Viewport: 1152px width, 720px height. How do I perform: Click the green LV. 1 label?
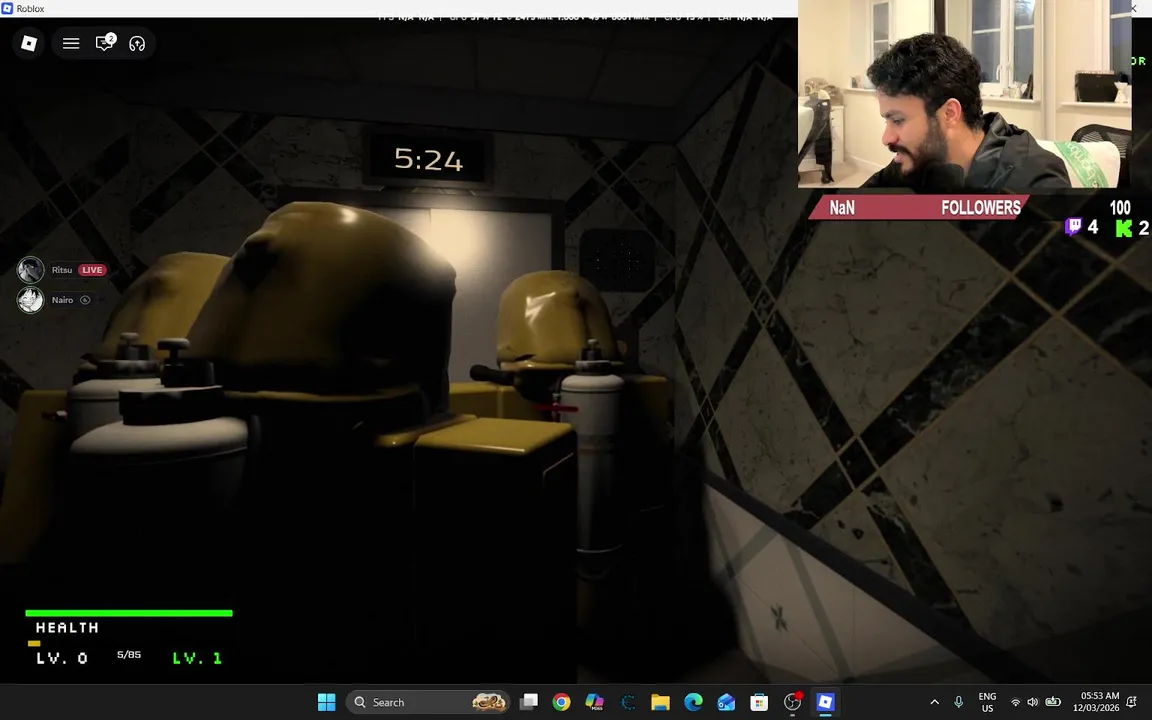[x=197, y=658]
